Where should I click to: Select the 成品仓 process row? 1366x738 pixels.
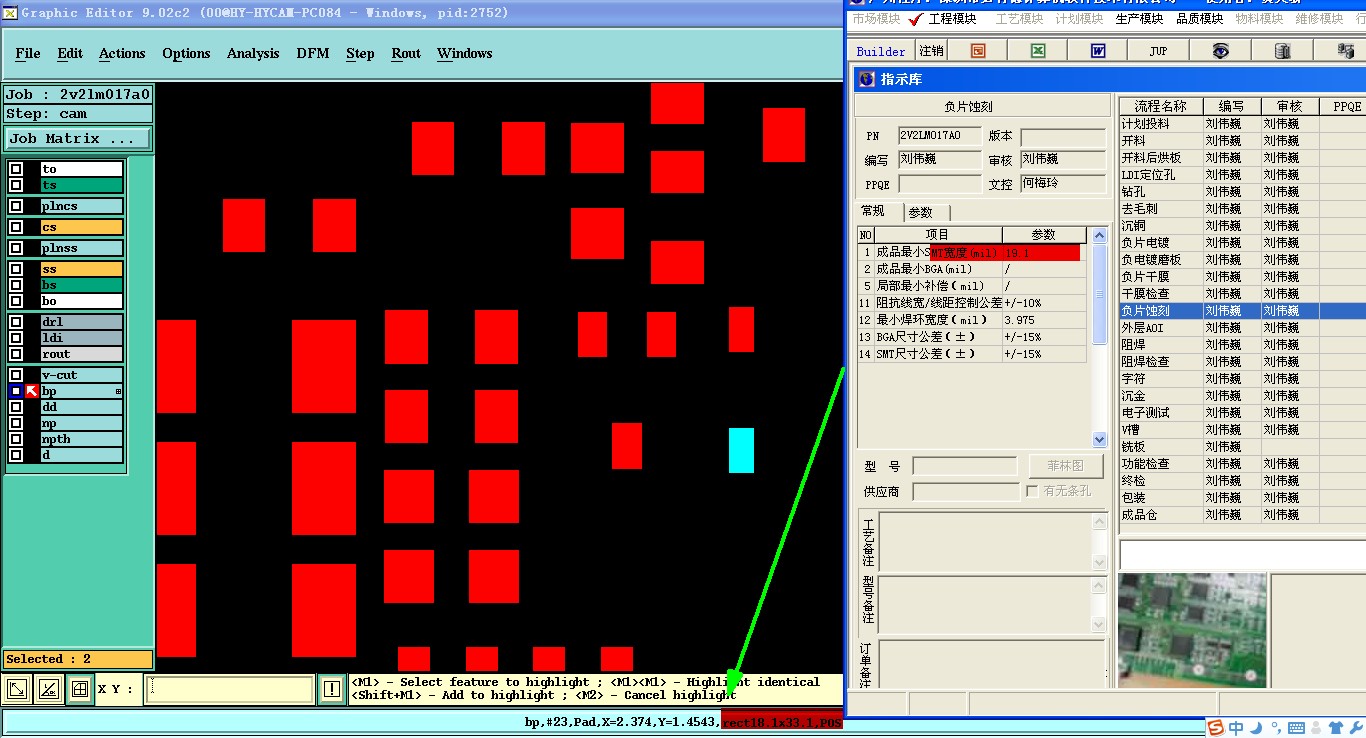pyautogui.click(x=1241, y=515)
